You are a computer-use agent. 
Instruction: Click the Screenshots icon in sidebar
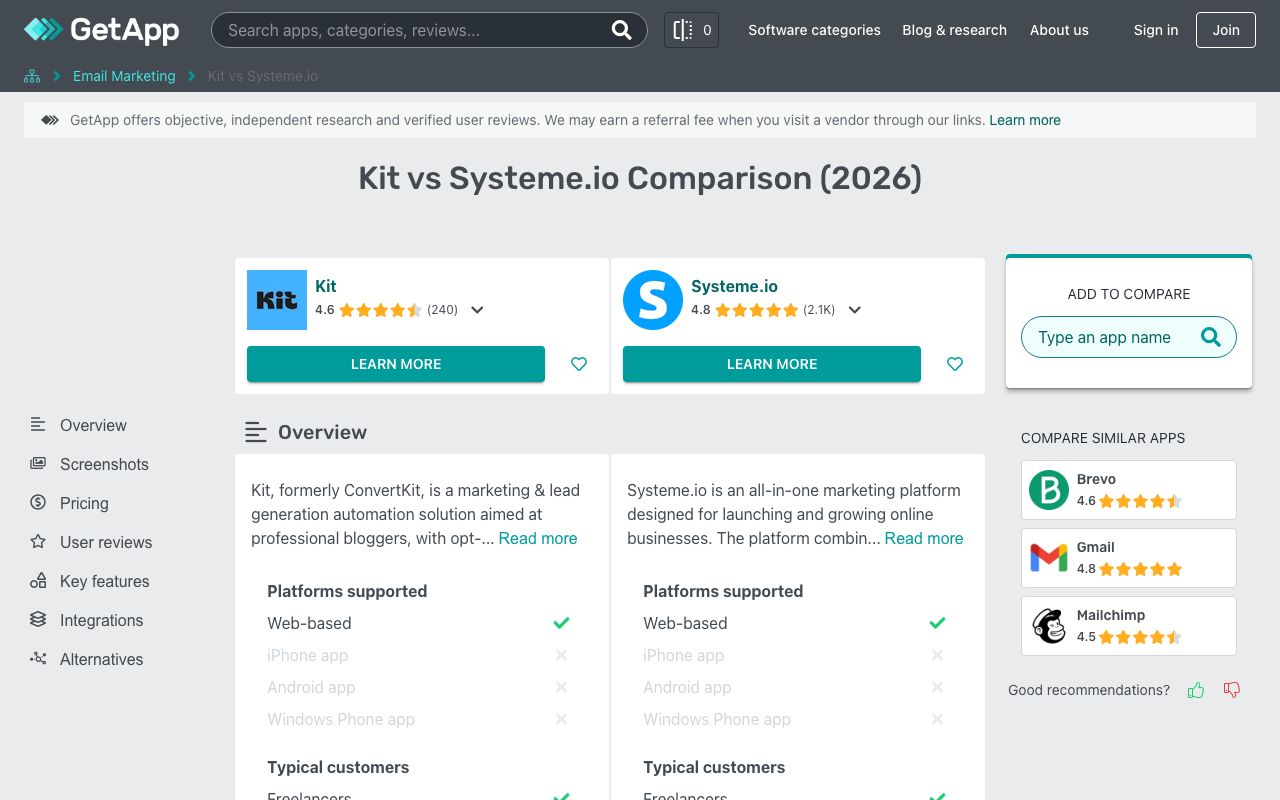point(38,464)
